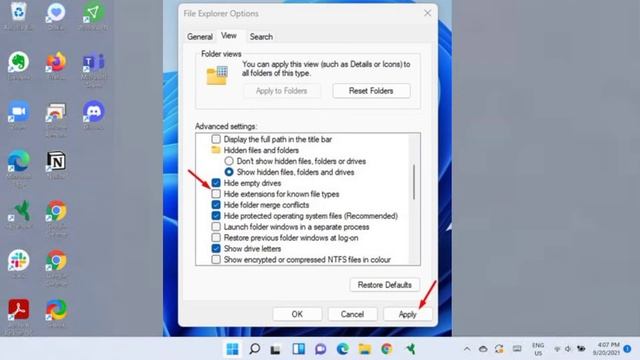Open the Discord desktop shortcut

pos(93,112)
